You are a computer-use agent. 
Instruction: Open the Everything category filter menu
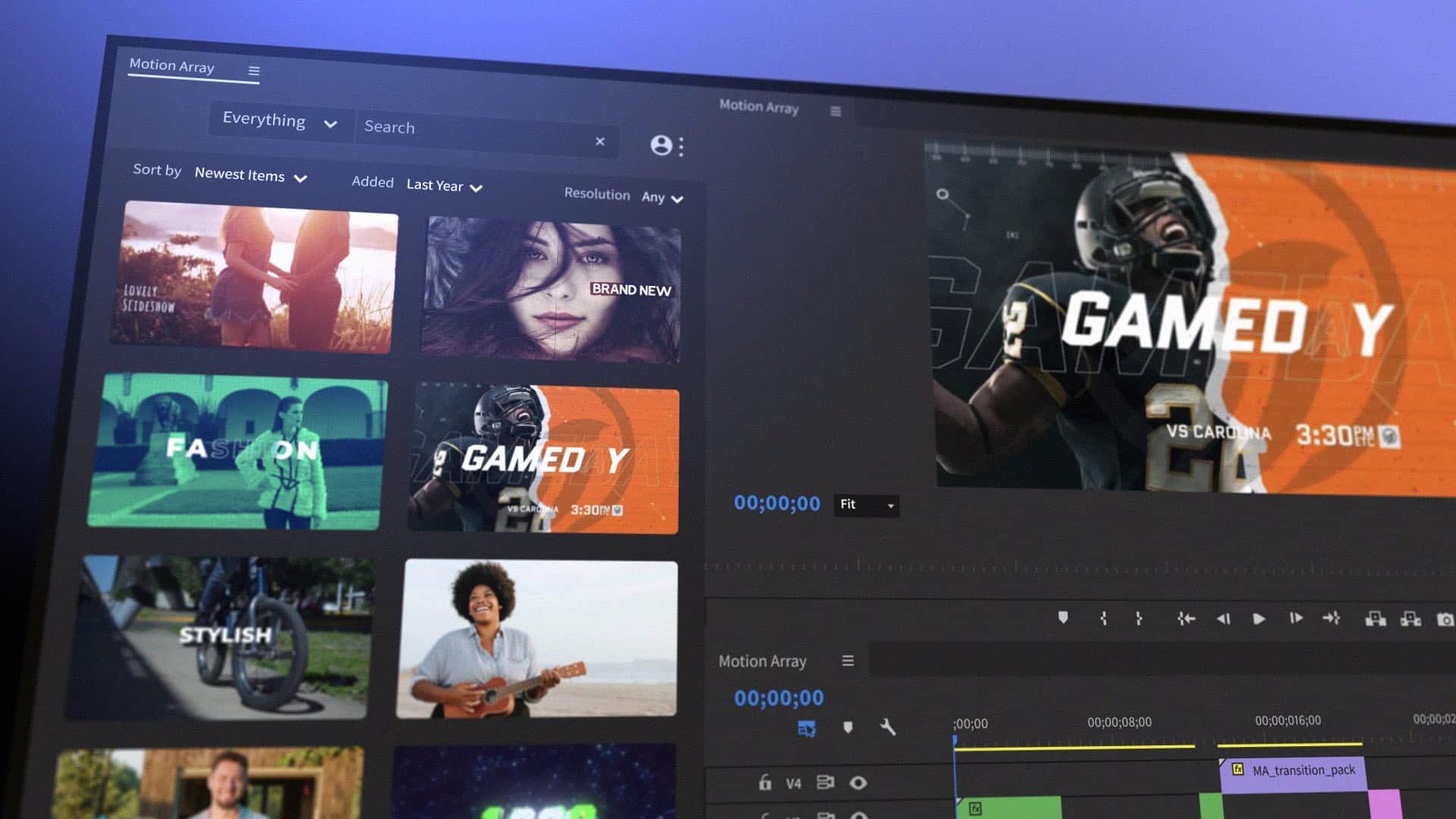pos(278,120)
